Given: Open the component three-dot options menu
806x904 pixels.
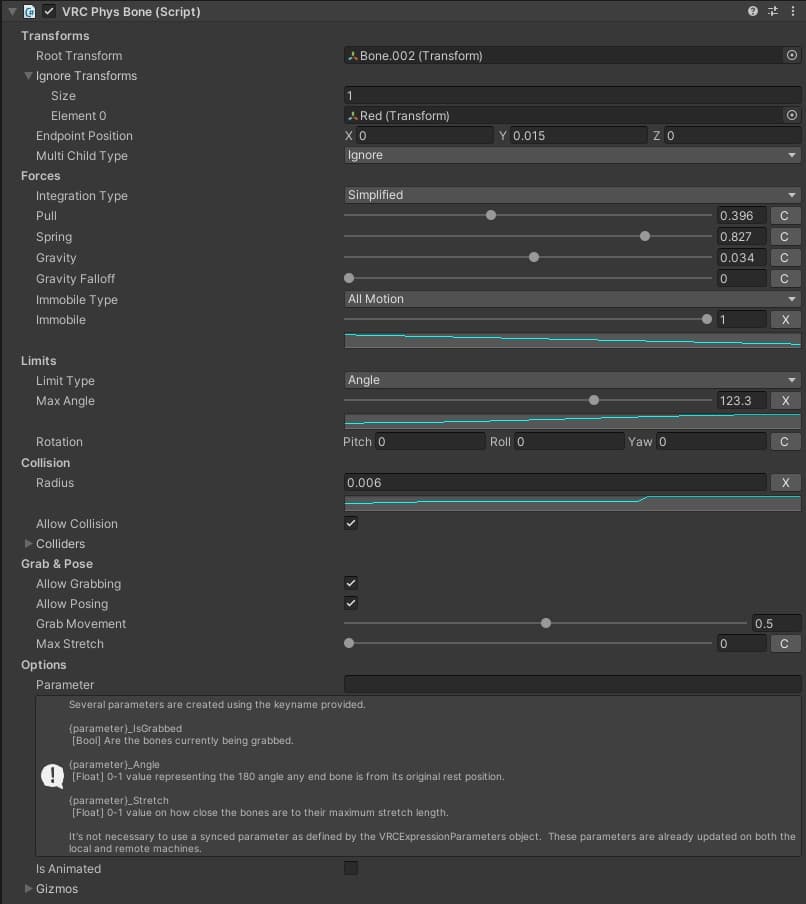Looking at the screenshot, I should tap(792, 11).
